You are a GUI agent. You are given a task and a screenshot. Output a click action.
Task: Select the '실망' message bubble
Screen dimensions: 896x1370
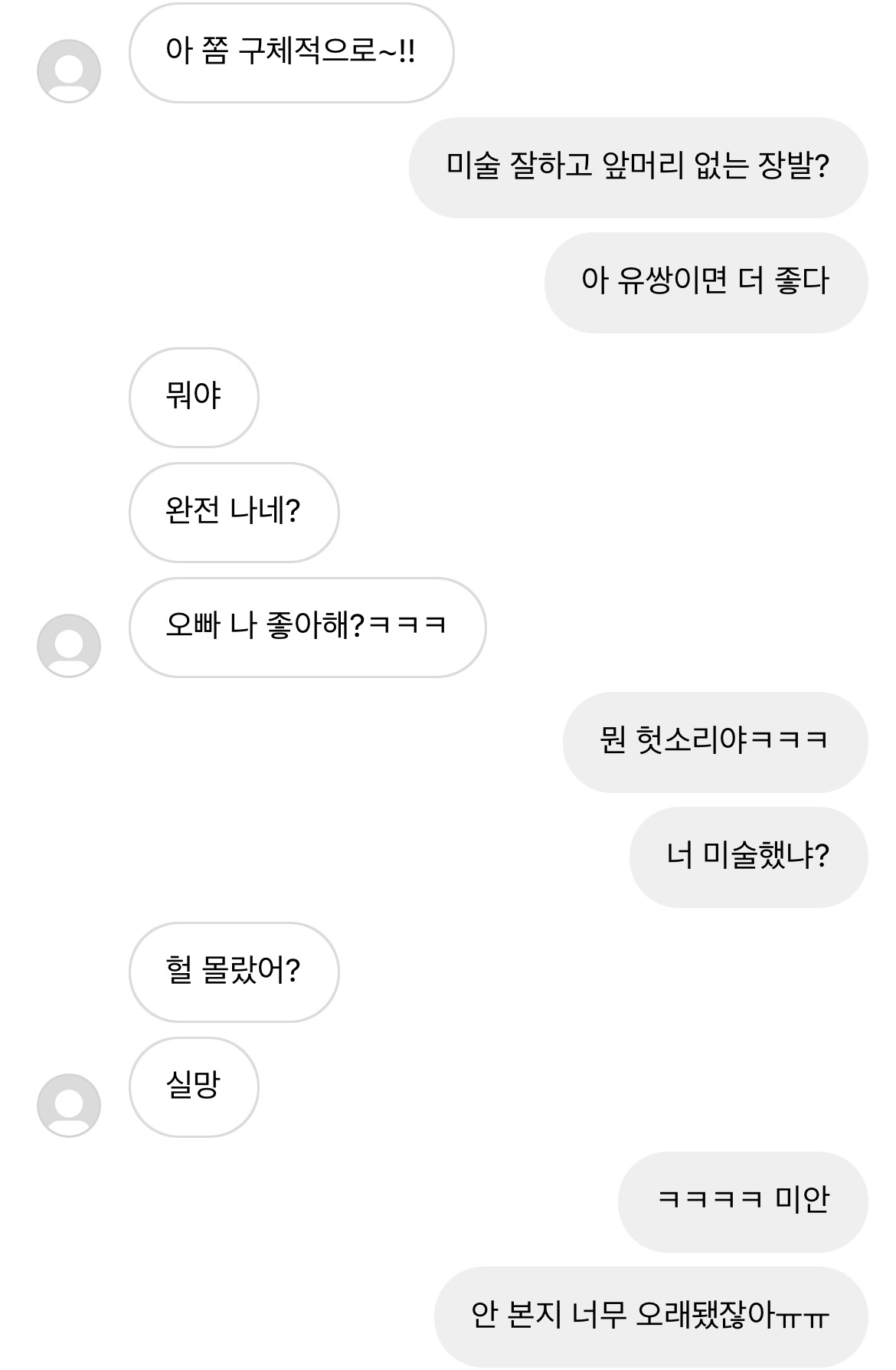(x=194, y=1087)
